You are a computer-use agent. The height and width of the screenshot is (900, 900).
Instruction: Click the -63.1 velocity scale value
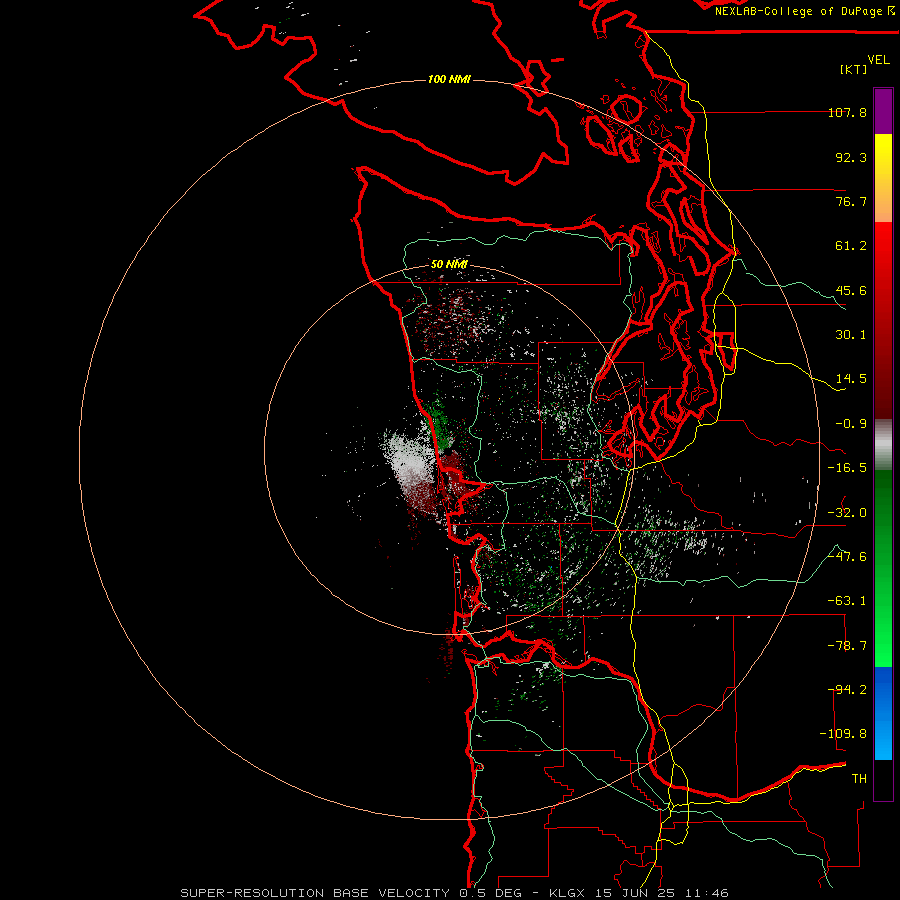[x=847, y=601]
